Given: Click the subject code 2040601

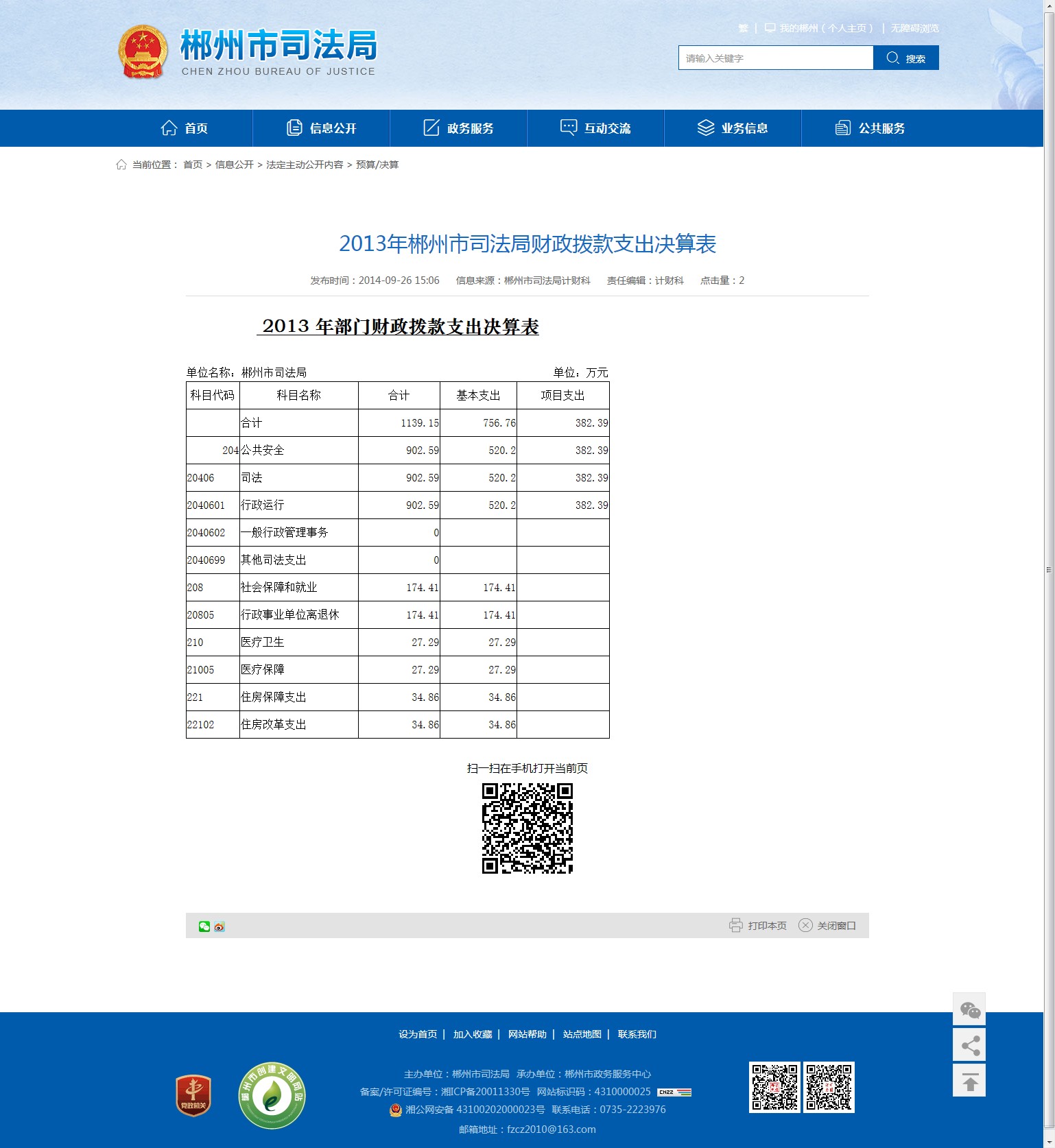Looking at the screenshot, I should click(206, 505).
